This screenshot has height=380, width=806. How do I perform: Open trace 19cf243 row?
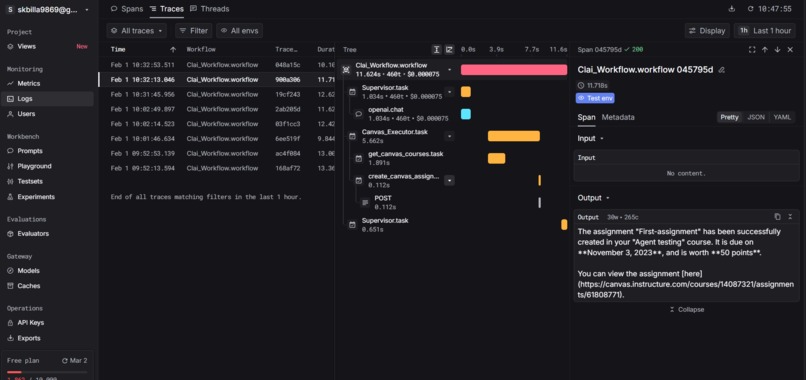coord(216,95)
